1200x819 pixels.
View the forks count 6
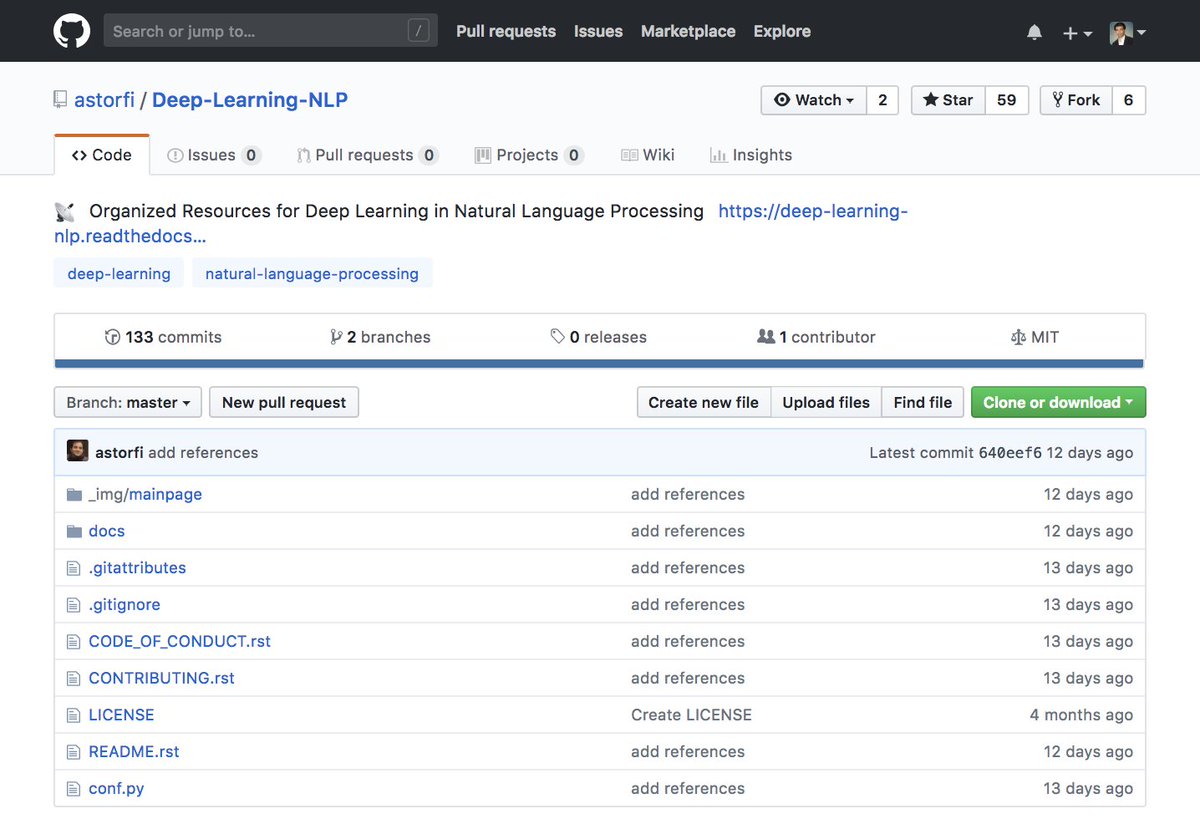point(1128,100)
